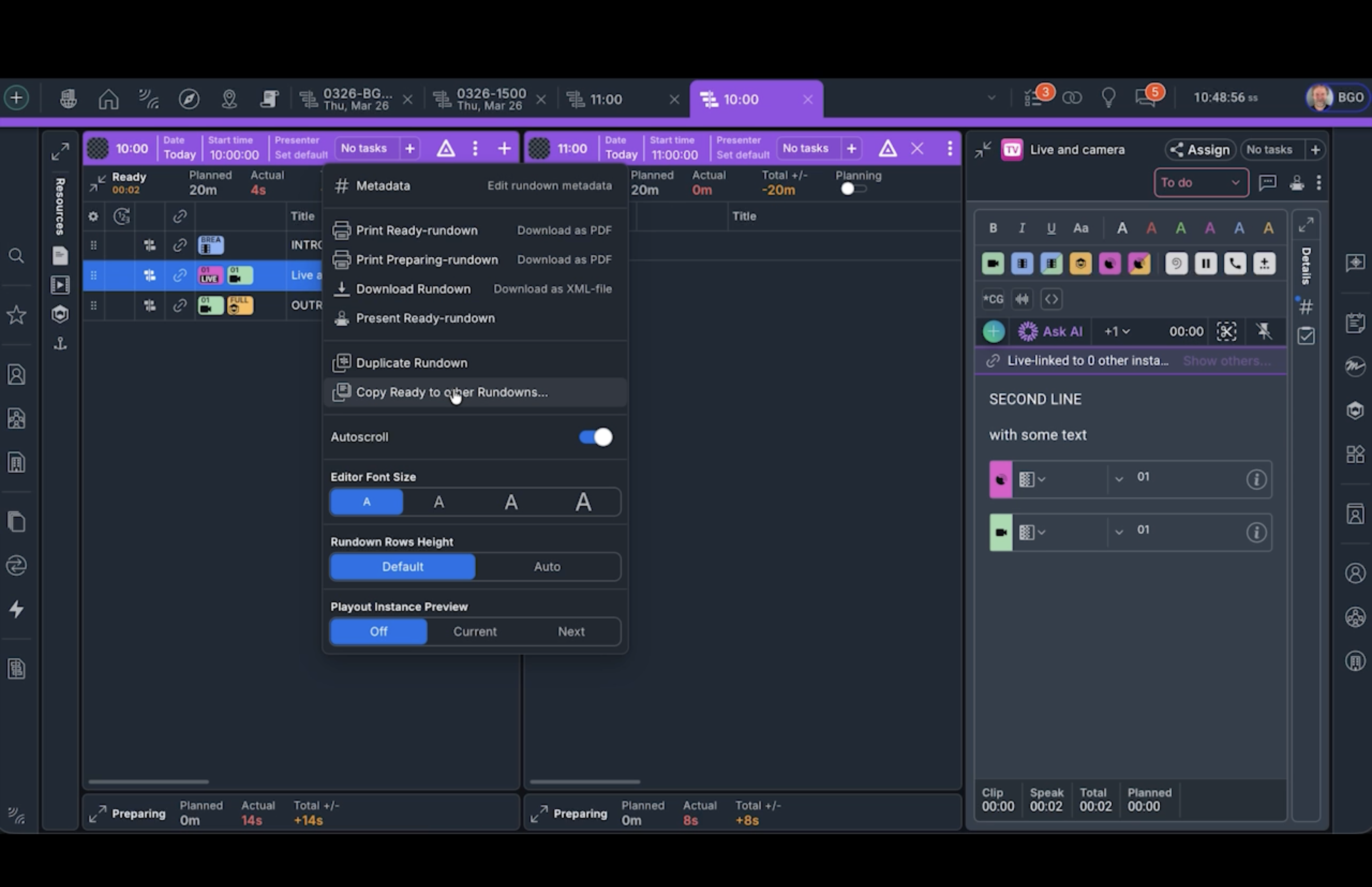Toggle Autoscroll off
1372x887 pixels.
[596, 437]
